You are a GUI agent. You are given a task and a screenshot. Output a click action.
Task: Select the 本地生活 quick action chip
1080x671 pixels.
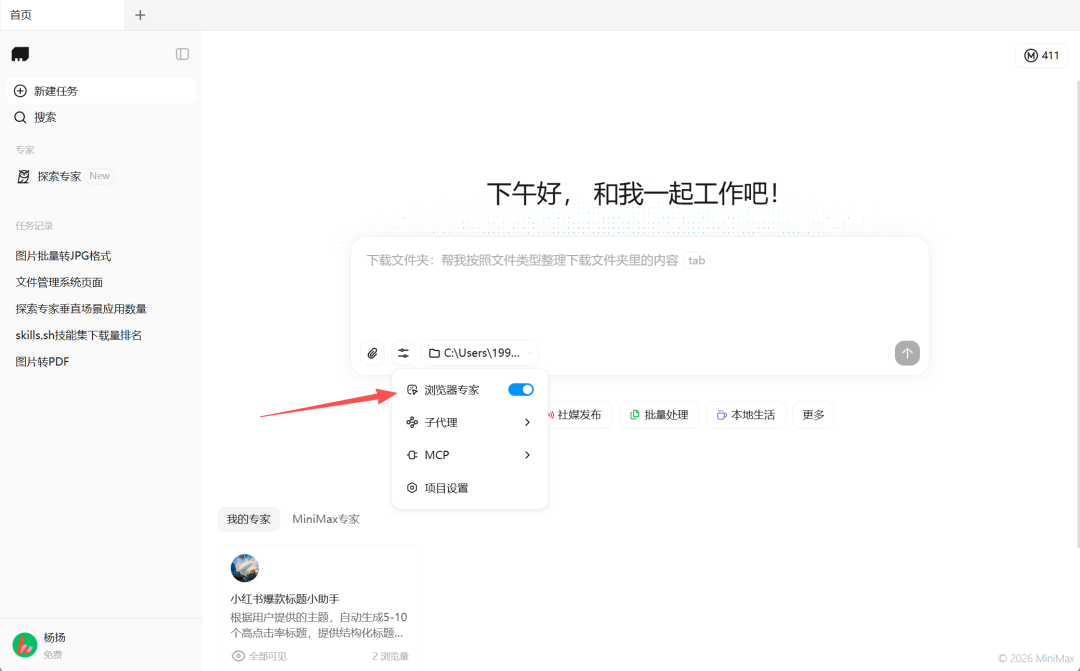[x=743, y=414]
